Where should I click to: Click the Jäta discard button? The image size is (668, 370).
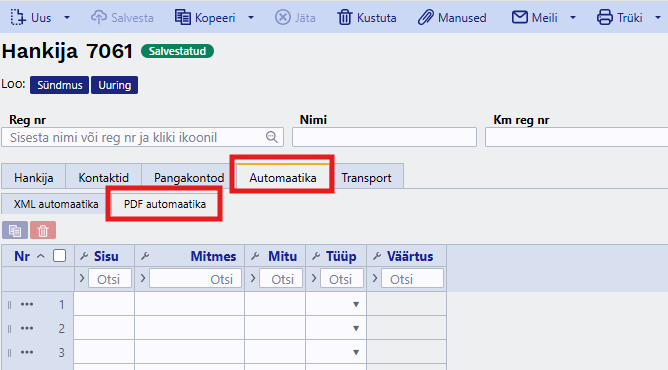[x=295, y=18]
